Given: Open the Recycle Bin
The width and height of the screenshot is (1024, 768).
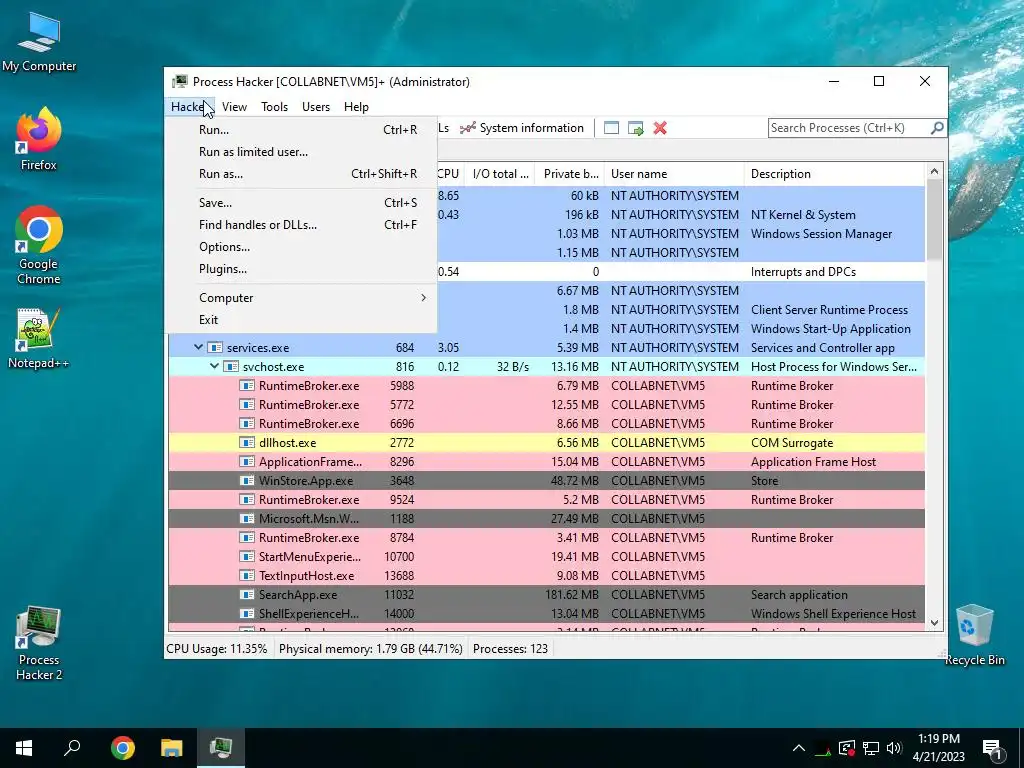Looking at the screenshot, I should (974, 635).
